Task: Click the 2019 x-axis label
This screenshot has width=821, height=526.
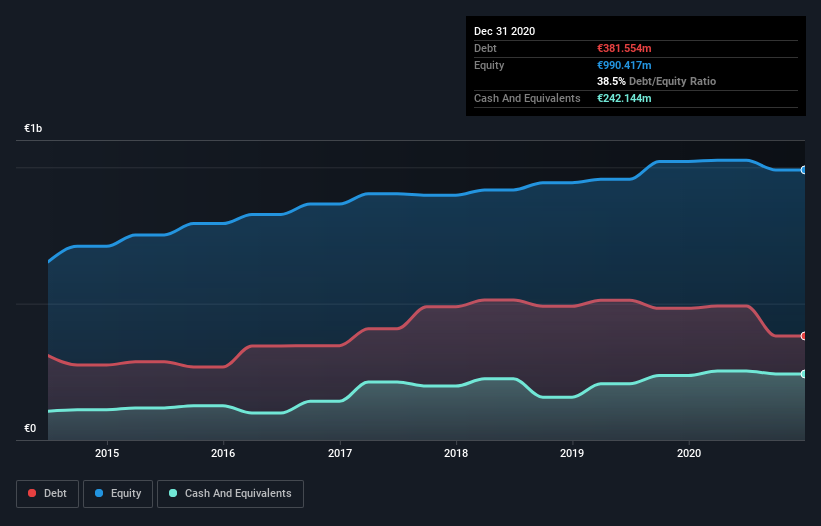Action: [572, 453]
